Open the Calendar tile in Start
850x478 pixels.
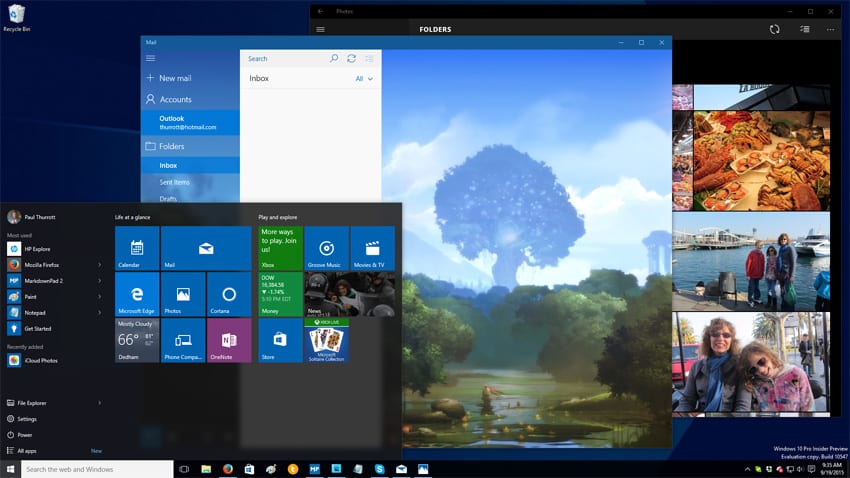(x=137, y=248)
